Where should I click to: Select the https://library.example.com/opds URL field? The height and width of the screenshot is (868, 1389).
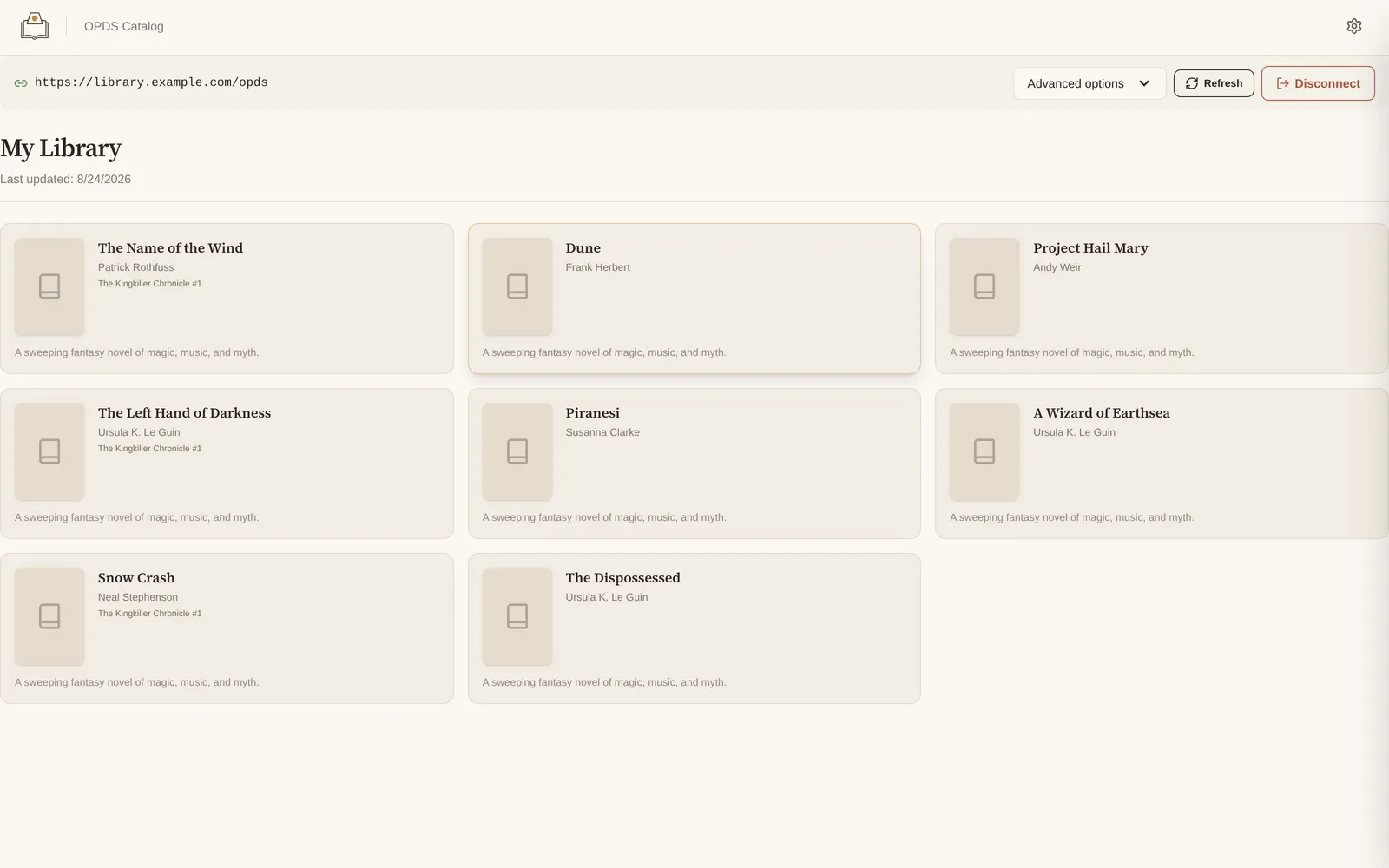click(151, 82)
